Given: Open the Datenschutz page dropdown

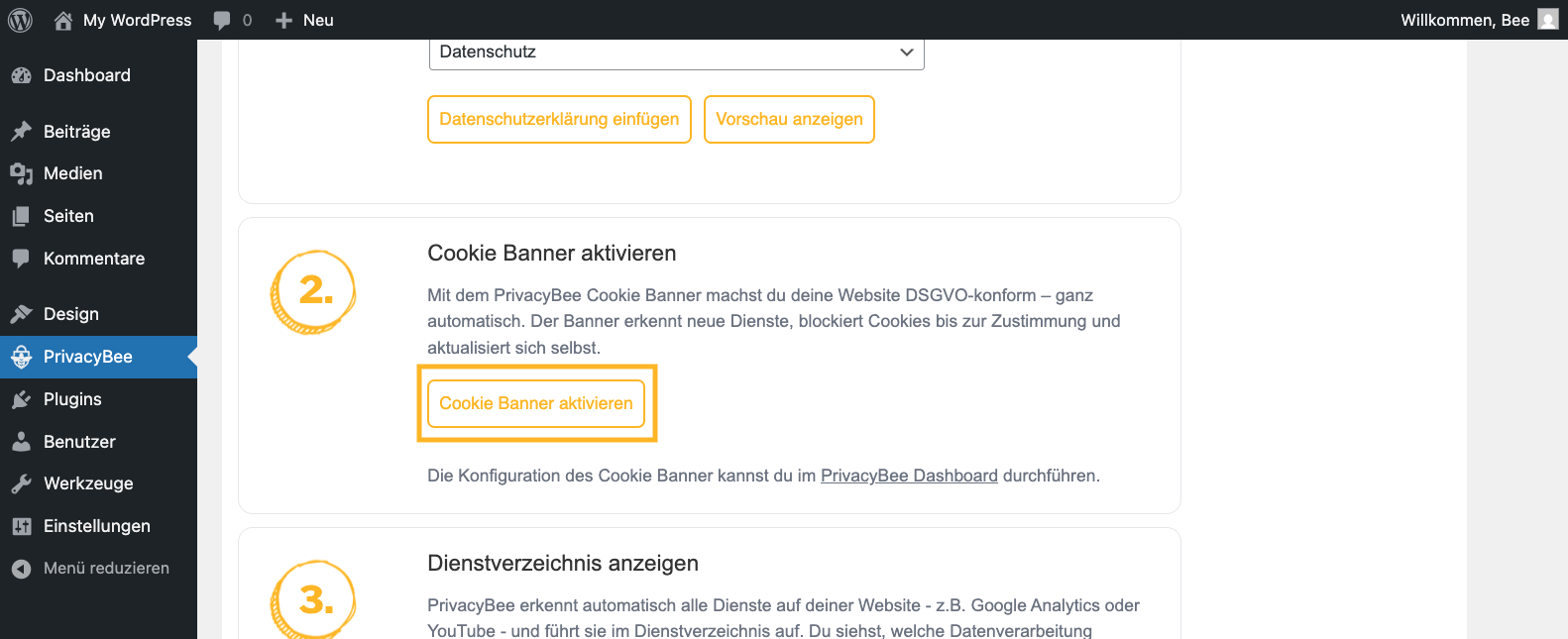Looking at the screenshot, I should [677, 53].
